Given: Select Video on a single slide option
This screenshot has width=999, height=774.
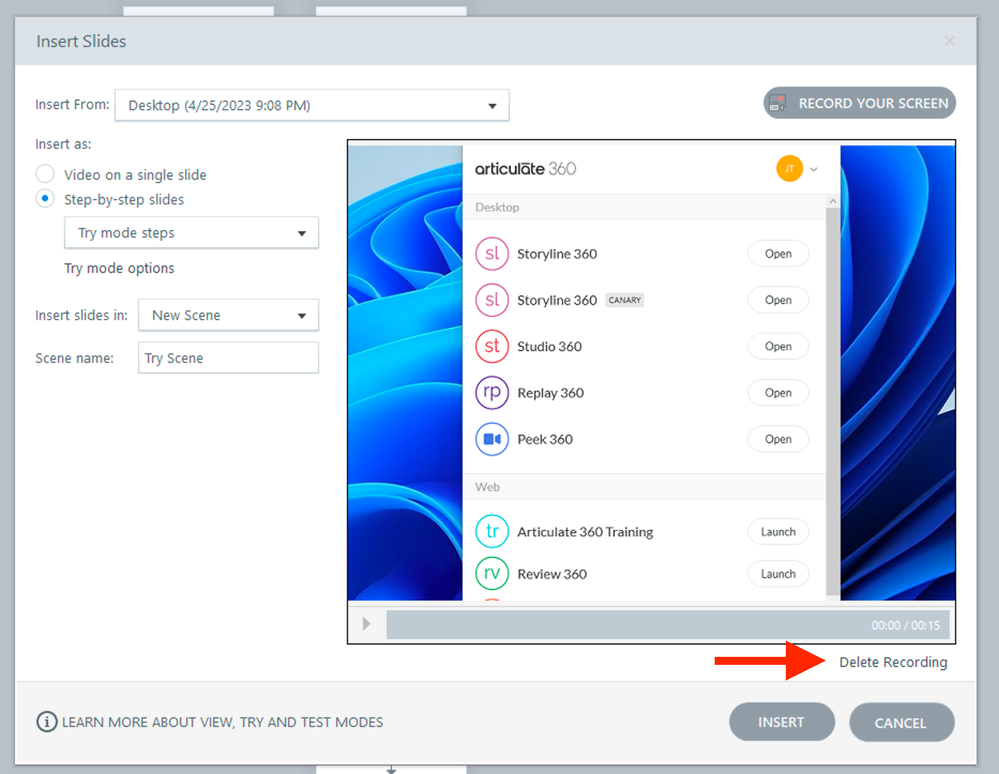Looking at the screenshot, I should 45,175.
